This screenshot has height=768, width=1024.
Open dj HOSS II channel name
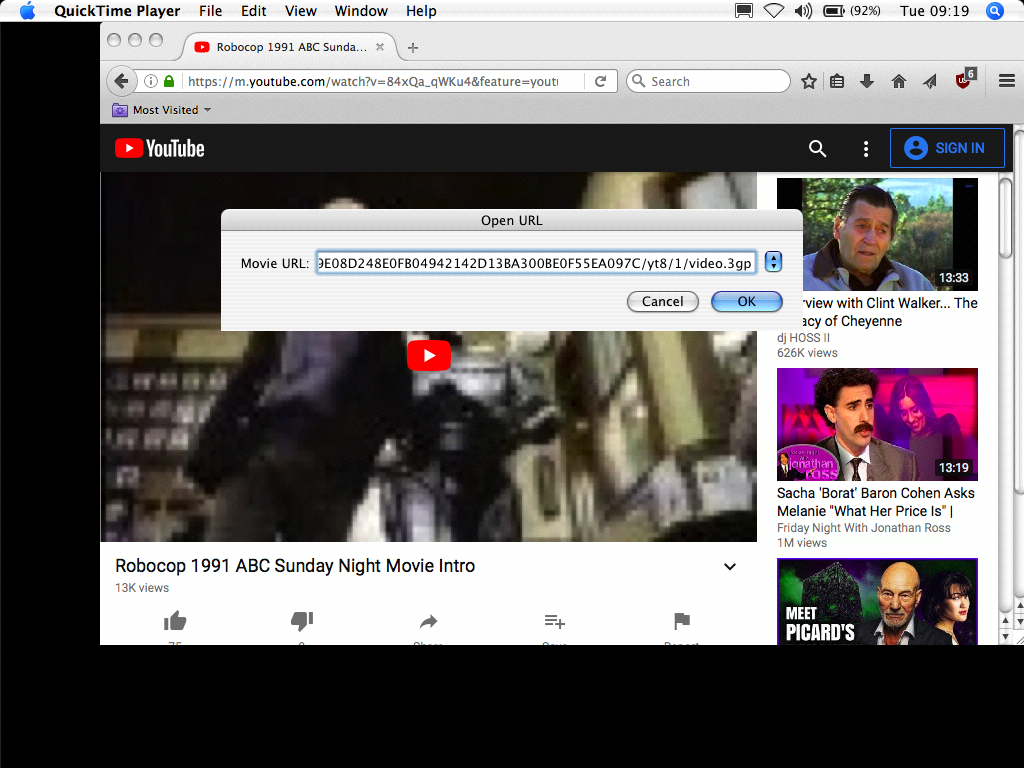click(x=803, y=338)
